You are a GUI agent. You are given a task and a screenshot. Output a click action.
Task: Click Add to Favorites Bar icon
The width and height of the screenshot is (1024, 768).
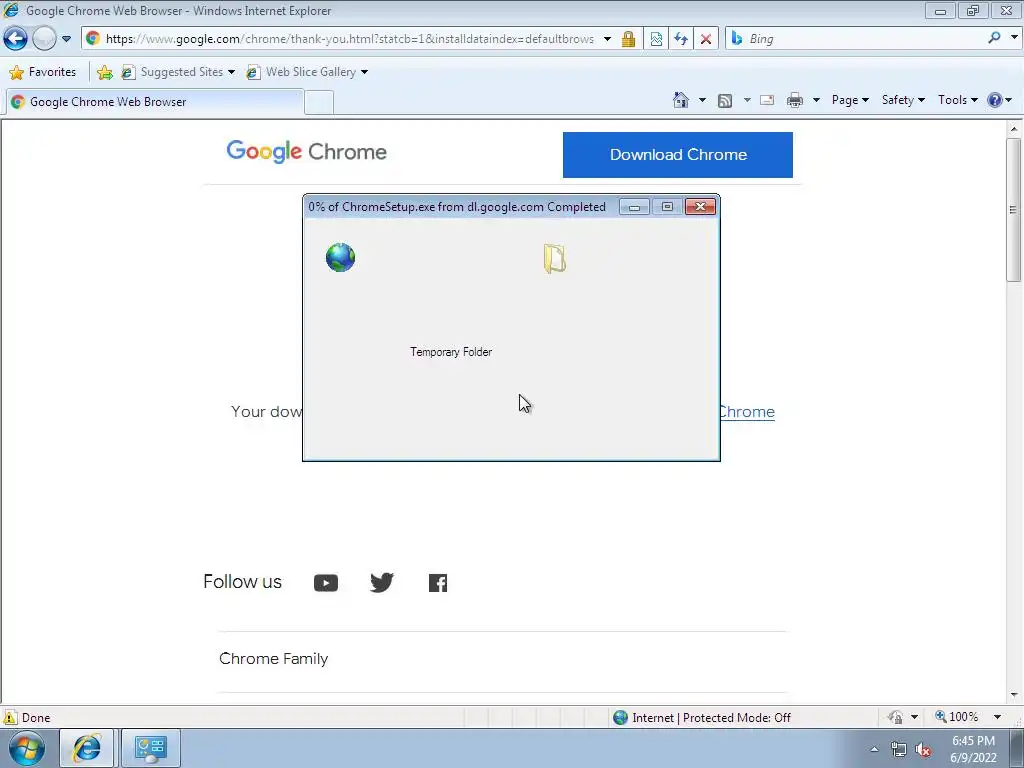tap(104, 72)
